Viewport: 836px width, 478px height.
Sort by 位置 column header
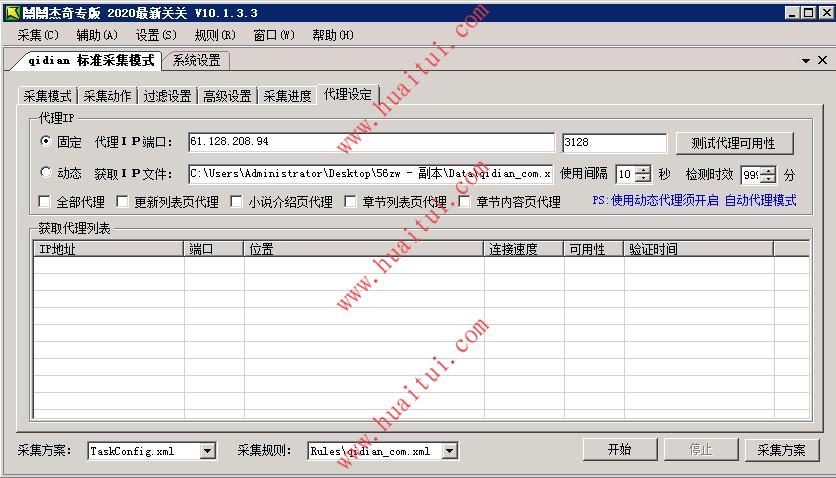tap(364, 249)
